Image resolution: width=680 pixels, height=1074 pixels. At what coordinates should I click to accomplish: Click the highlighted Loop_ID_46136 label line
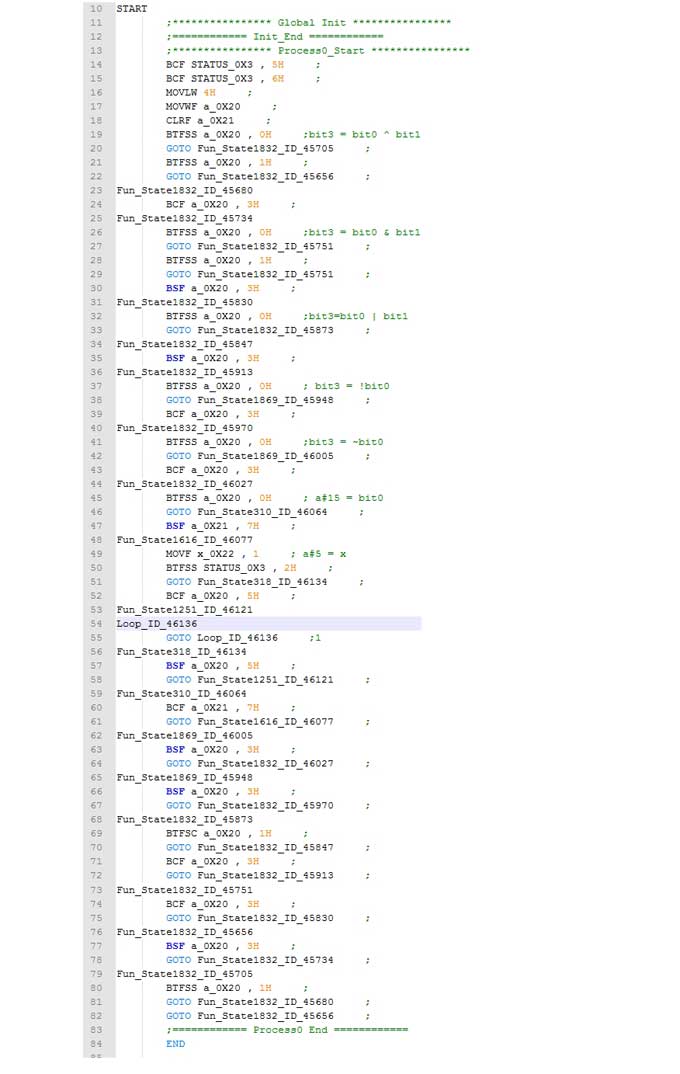[x=268, y=624]
